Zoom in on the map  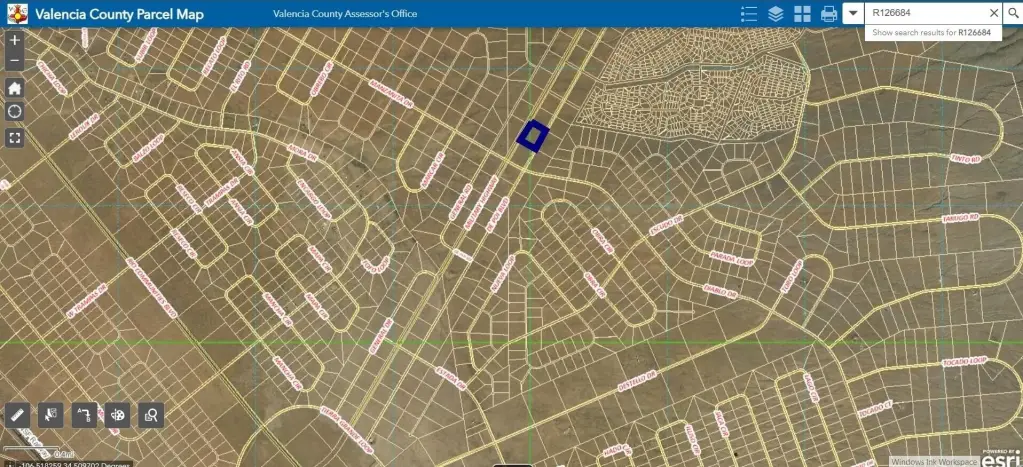click(14, 42)
